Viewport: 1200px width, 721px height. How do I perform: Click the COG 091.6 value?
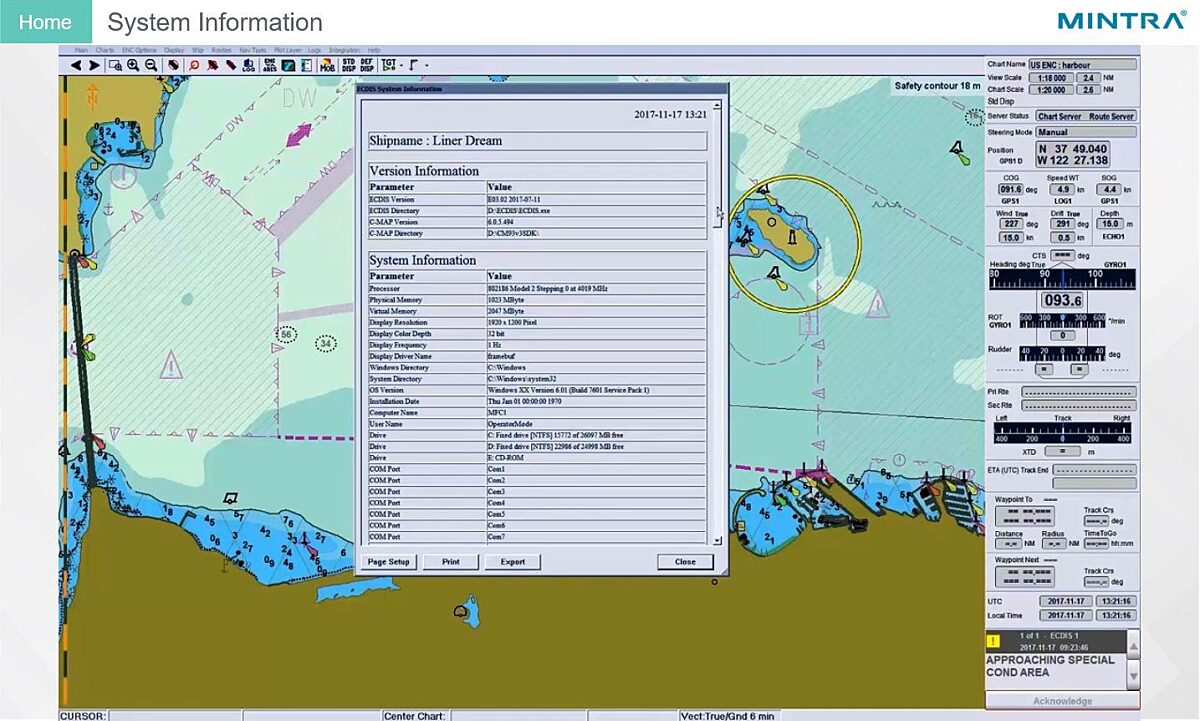[1011, 189]
